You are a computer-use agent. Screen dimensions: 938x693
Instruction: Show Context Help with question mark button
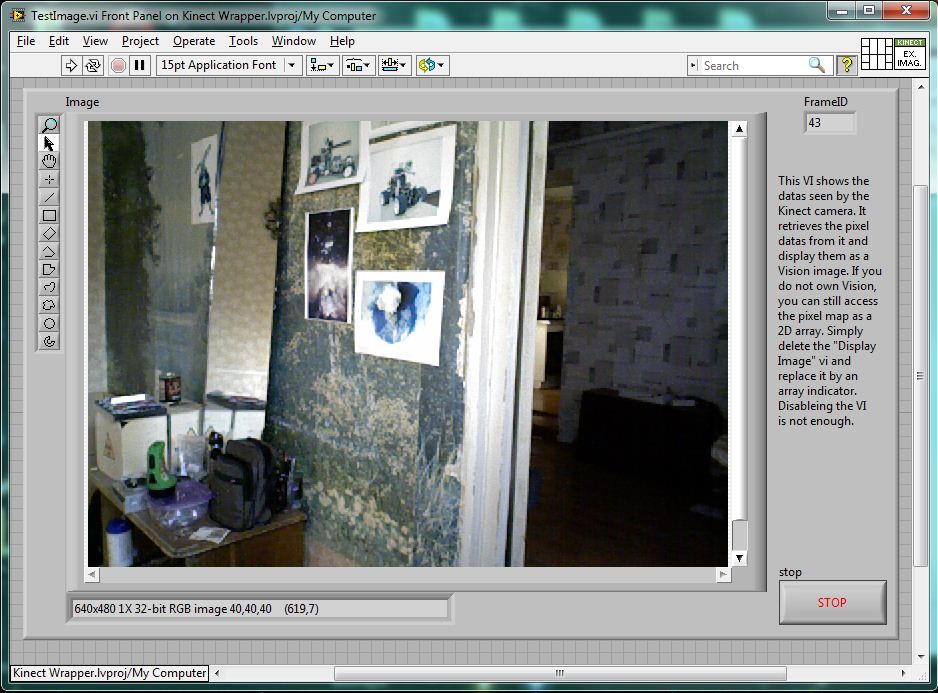pyautogui.click(x=847, y=65)
